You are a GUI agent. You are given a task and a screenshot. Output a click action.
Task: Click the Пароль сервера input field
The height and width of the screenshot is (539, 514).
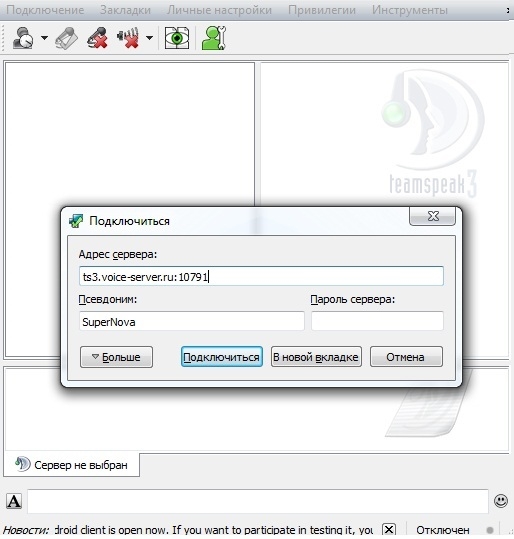(377, 321)
